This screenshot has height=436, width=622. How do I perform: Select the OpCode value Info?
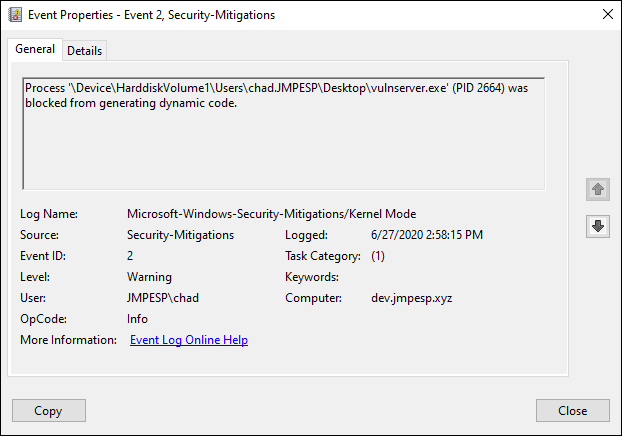(x=138, y=319)
